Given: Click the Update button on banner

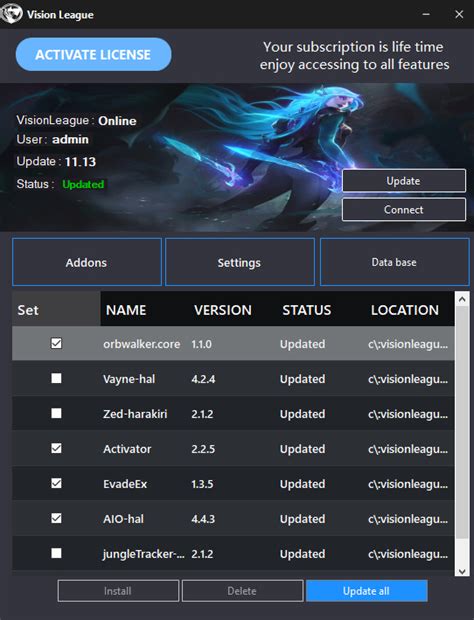Looking at the screenshot, I should pyautogui.click(x=404, y=181).
